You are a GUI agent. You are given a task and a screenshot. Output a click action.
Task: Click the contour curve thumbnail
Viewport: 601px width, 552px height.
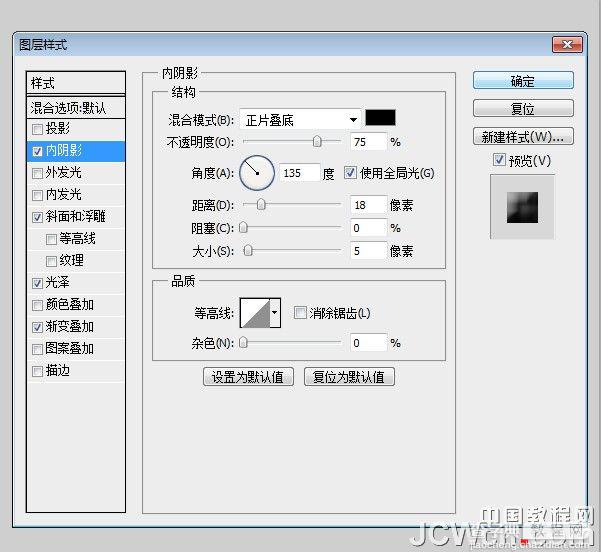pyautogui.click(x=255, y=313)
